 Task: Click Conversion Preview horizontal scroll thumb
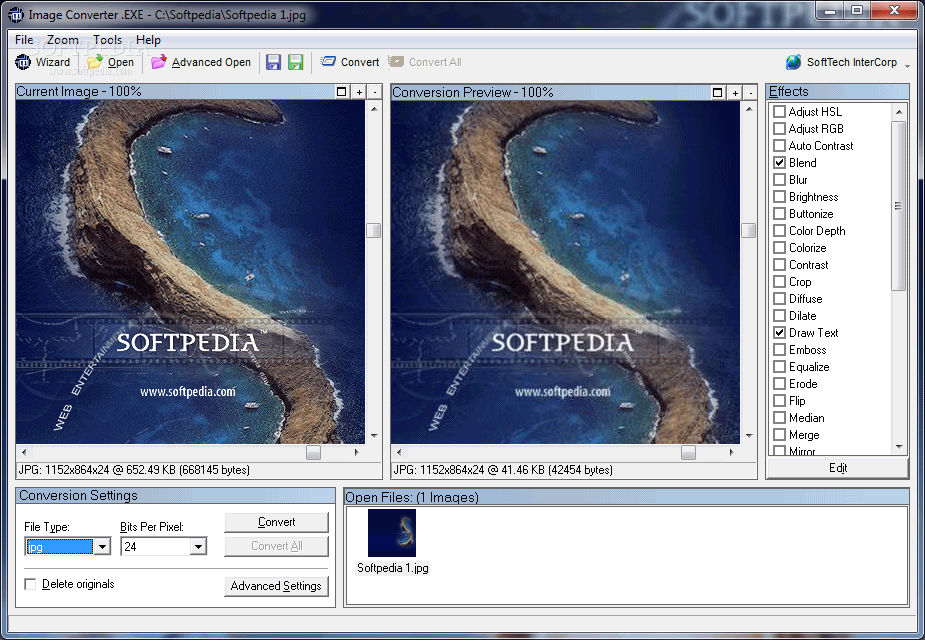point(688,452)
